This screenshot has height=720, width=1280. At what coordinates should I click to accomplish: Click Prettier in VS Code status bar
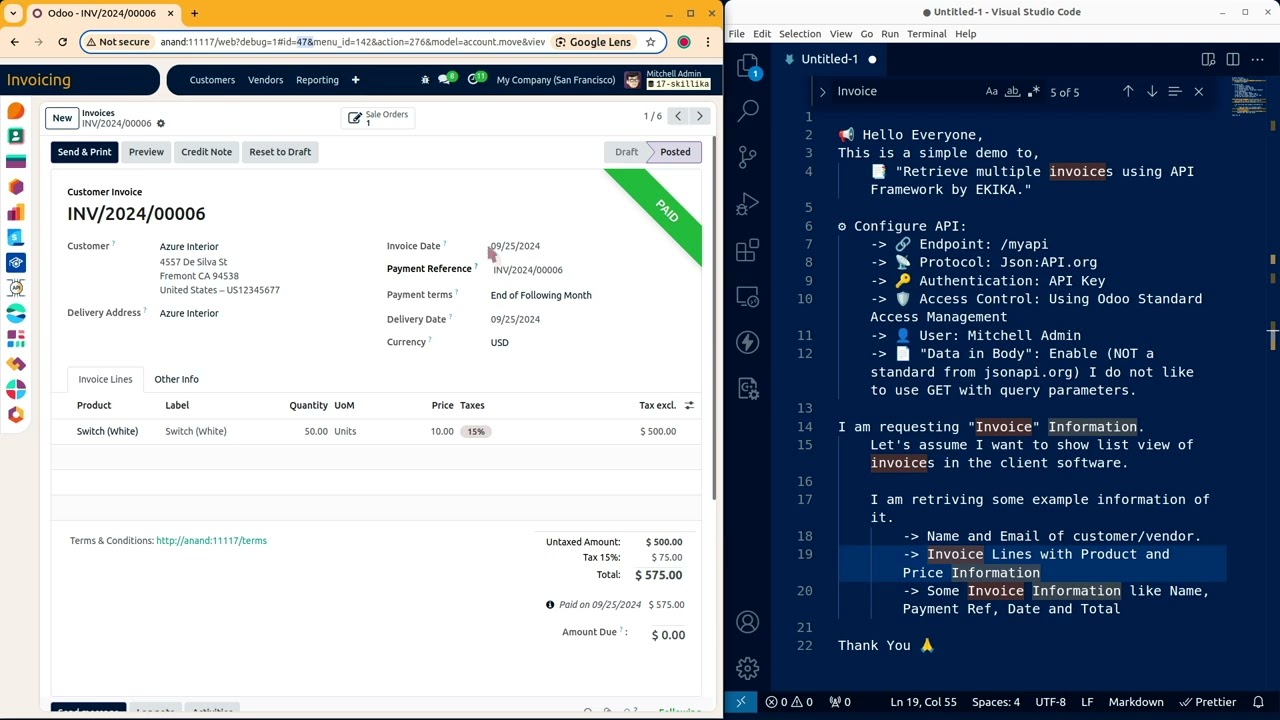[x=1209, y=702]
